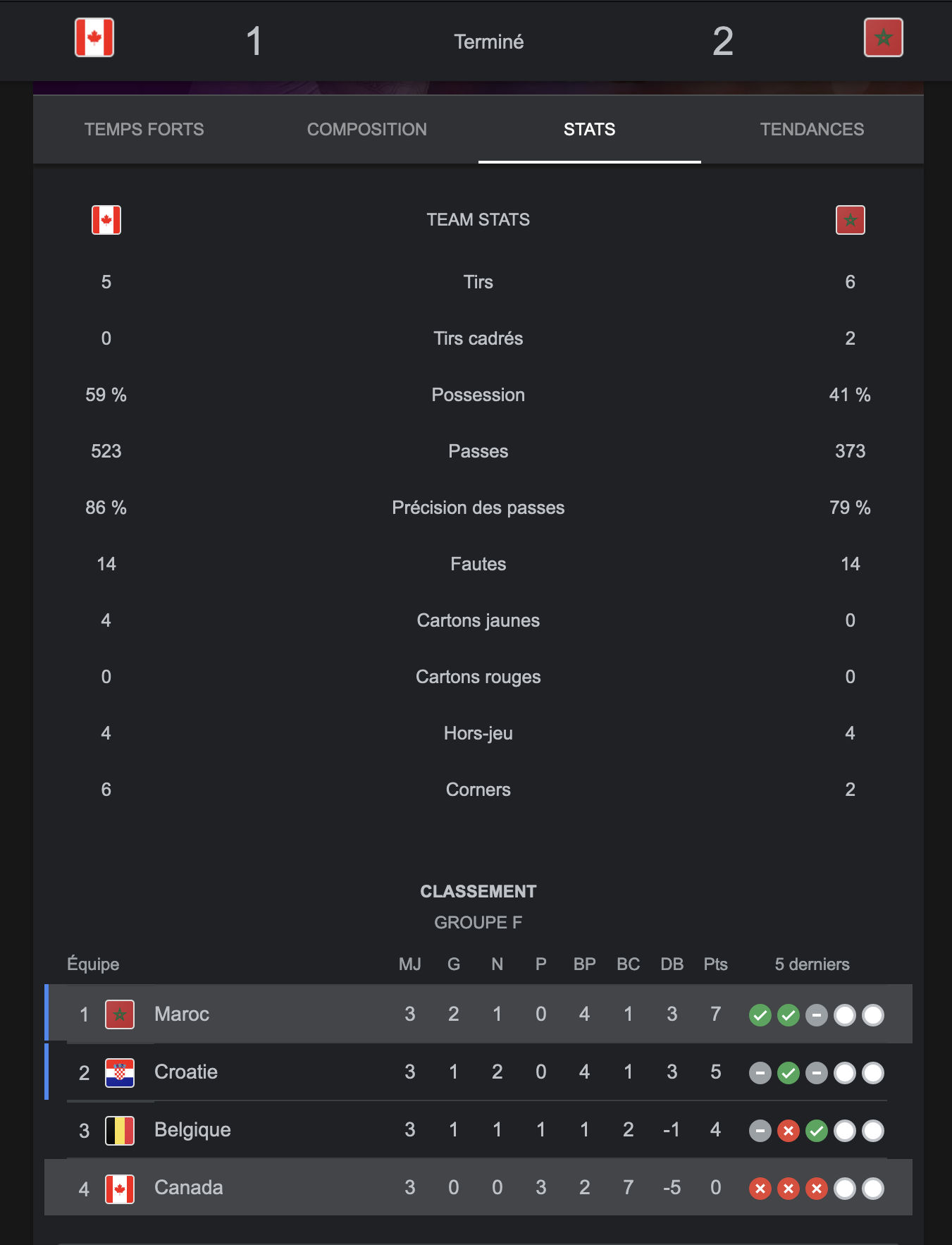Click the Canada flag in the standings row

click(120, 1189)
